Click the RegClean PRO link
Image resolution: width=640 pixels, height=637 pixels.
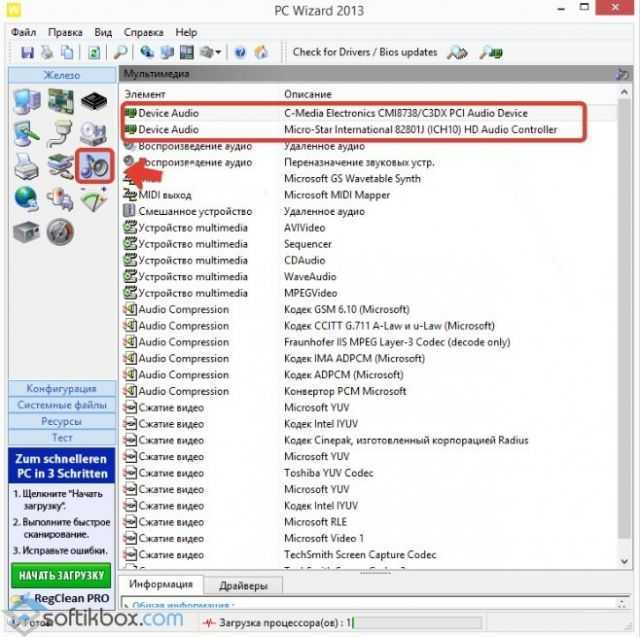pyautogui.click(x=71, y=598)
